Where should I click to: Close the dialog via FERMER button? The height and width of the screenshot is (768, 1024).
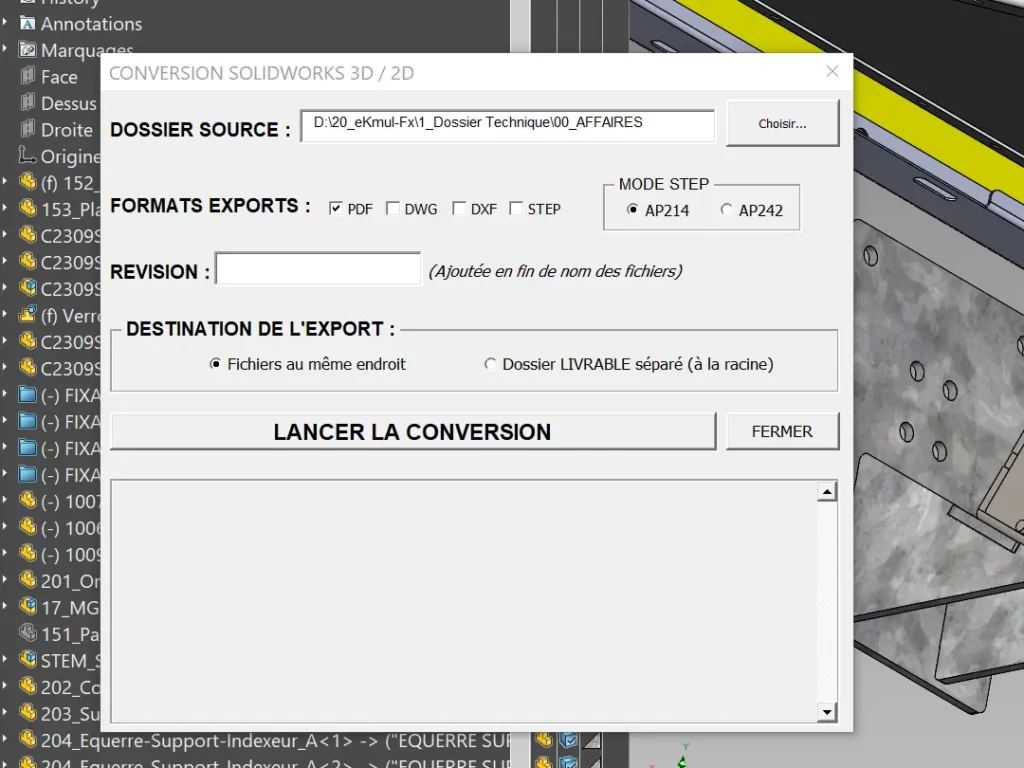(782, 431)
